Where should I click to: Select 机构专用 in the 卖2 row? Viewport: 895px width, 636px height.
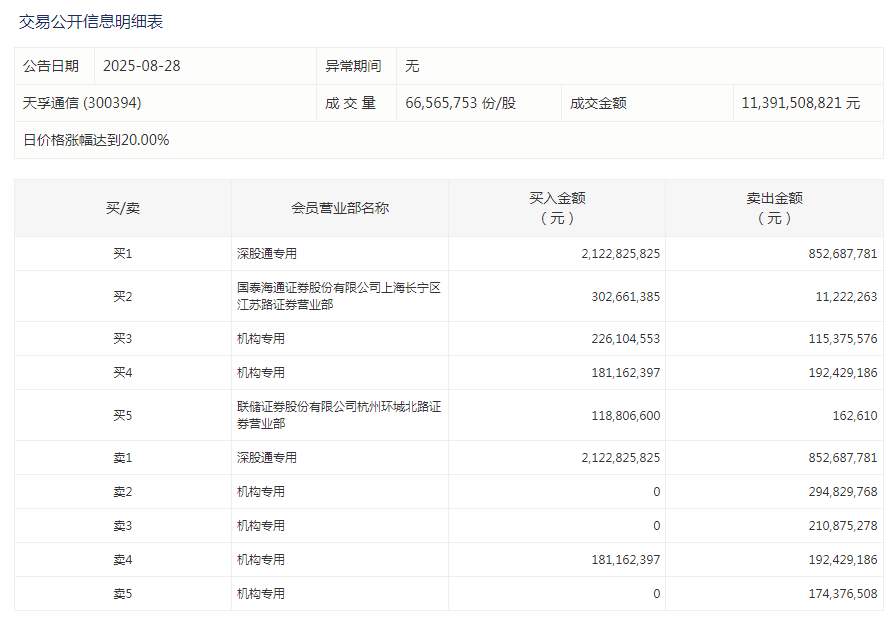[x=261, y=492]
